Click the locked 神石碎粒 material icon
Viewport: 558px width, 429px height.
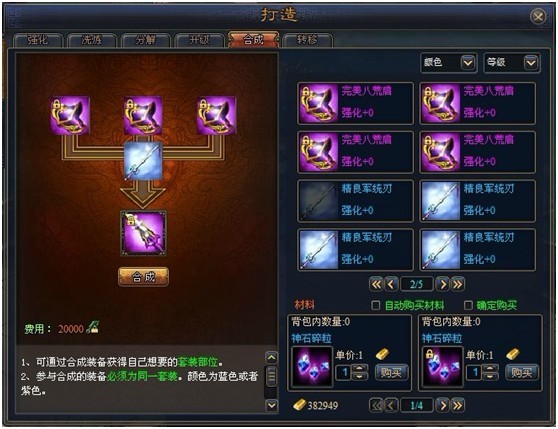pos(442,367)
